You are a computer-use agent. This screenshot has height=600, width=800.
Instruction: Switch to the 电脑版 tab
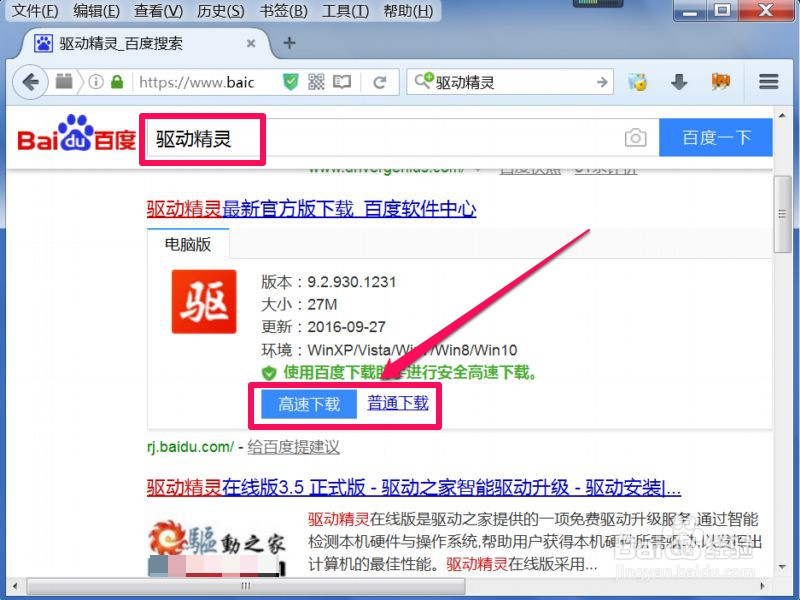coord(187,243)
